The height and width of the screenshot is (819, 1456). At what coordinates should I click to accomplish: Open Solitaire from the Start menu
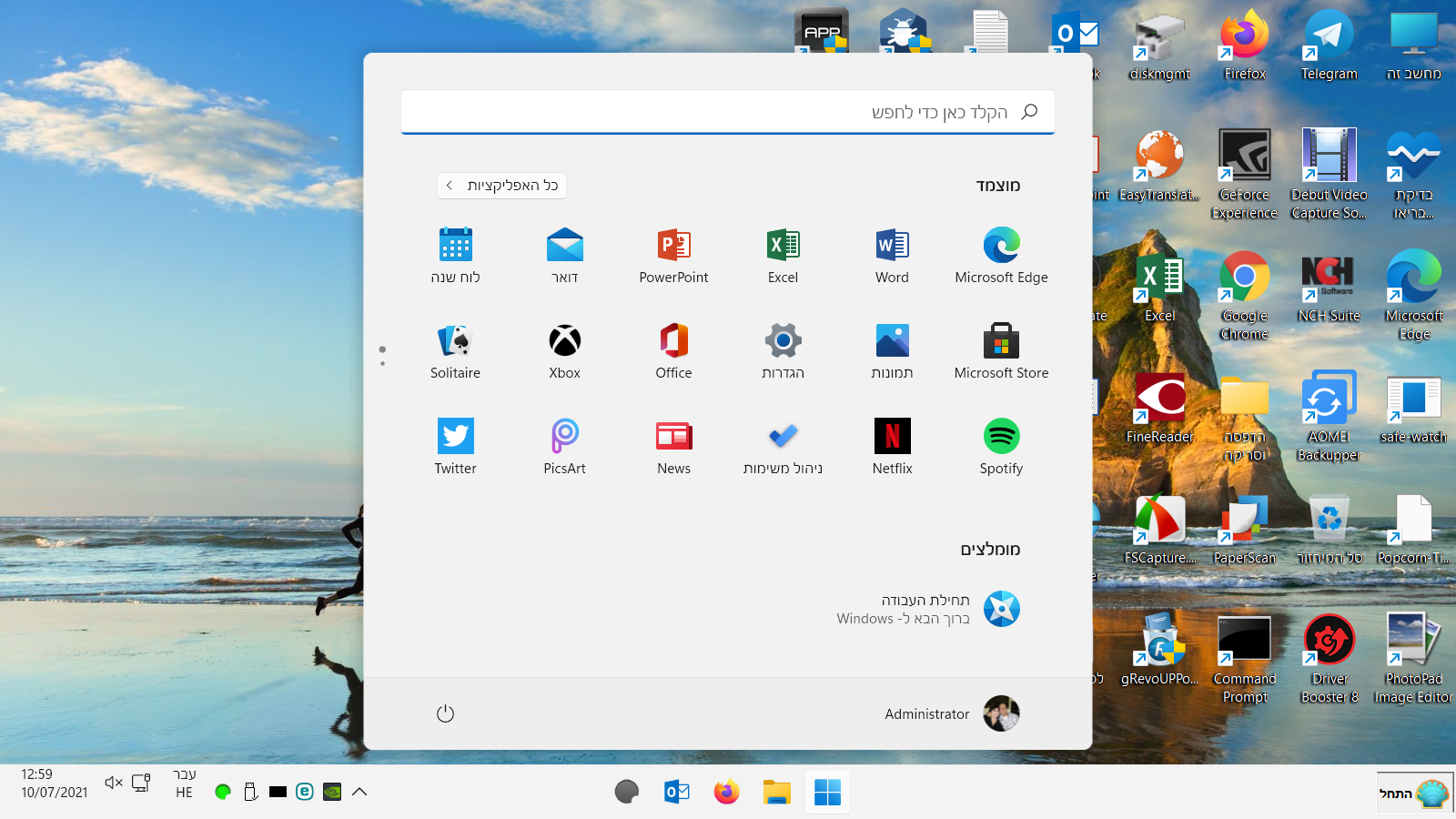point(455,341)
